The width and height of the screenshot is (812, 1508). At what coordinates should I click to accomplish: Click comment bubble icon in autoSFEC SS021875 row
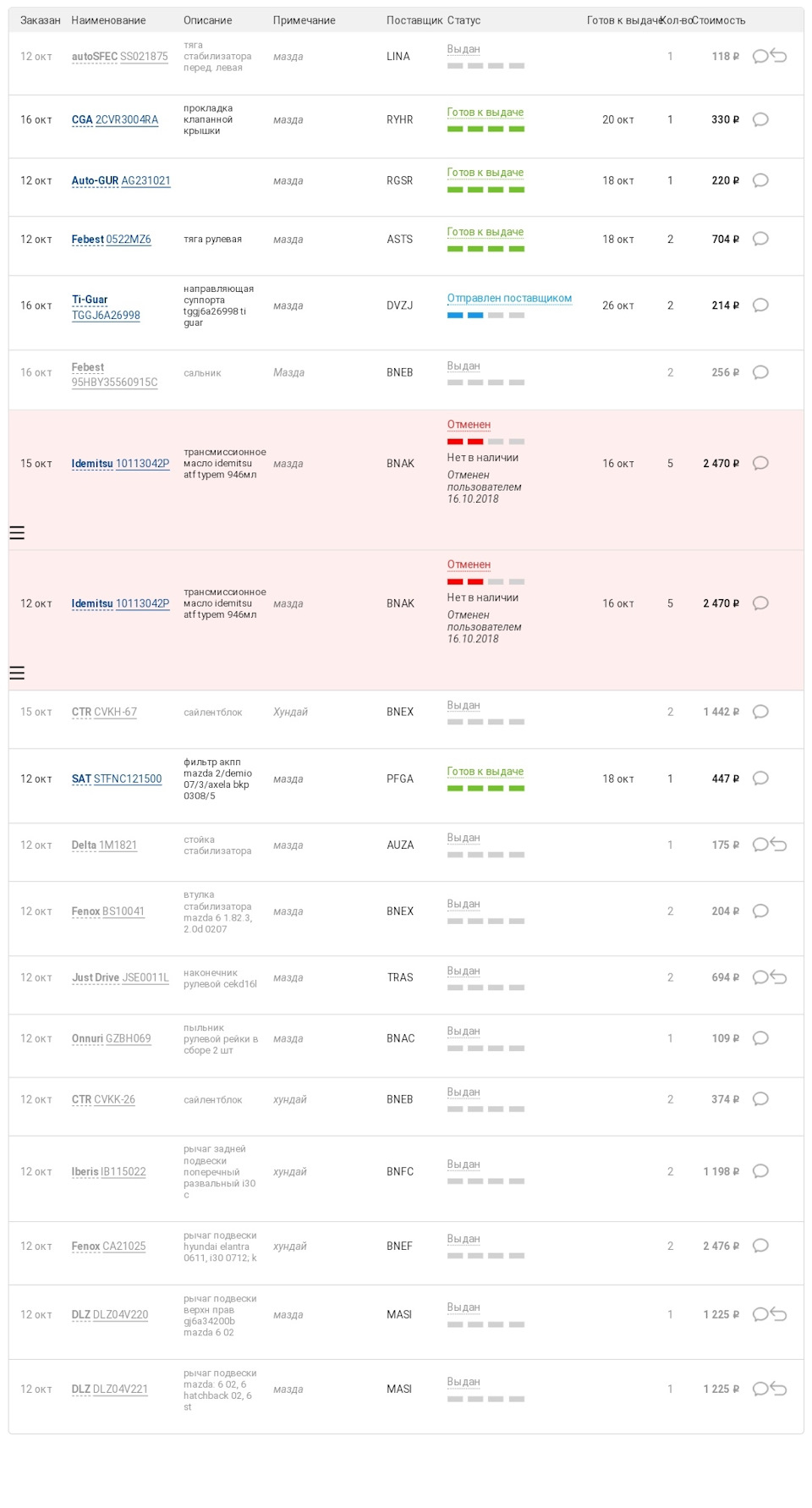point(760,57)
